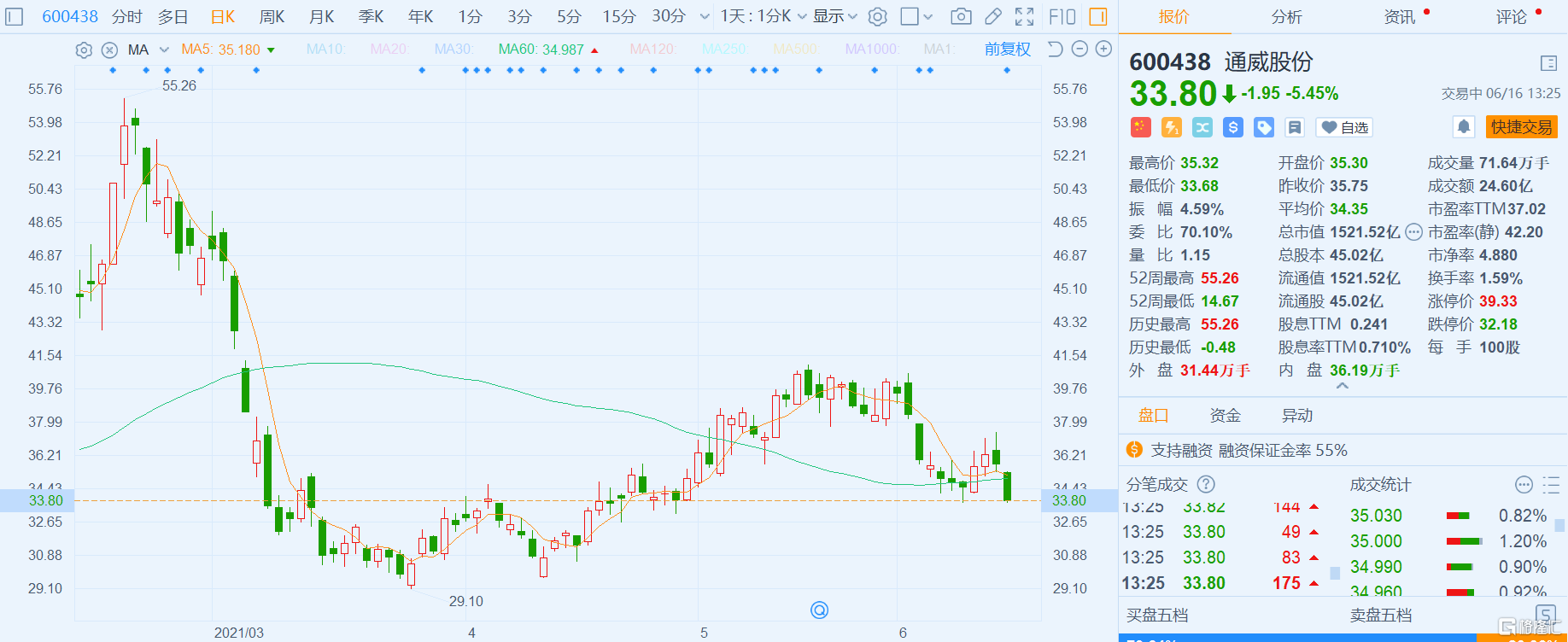Switch to 周K weekly chart
Image resolution: width=1568 pixels, height=642 pixels.
coord(272,16)
